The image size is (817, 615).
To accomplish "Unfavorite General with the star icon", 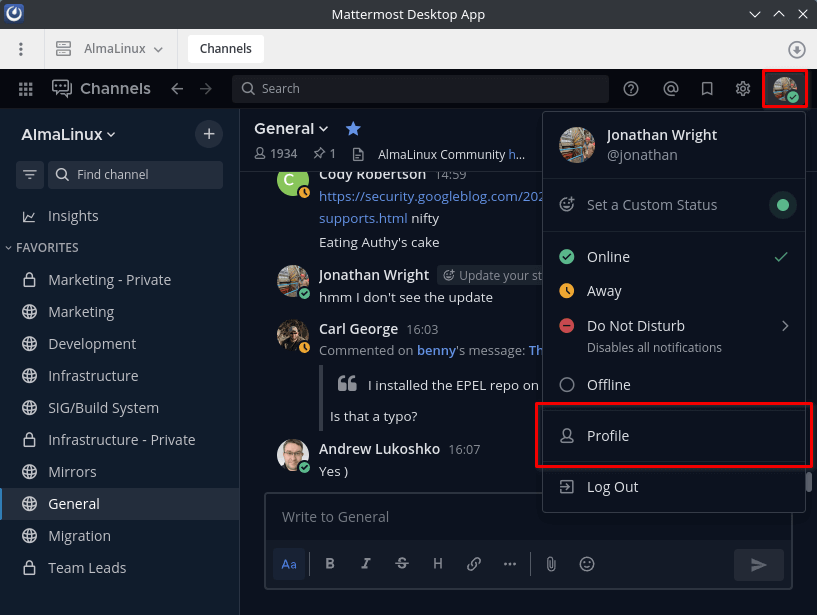I will 353,128.
